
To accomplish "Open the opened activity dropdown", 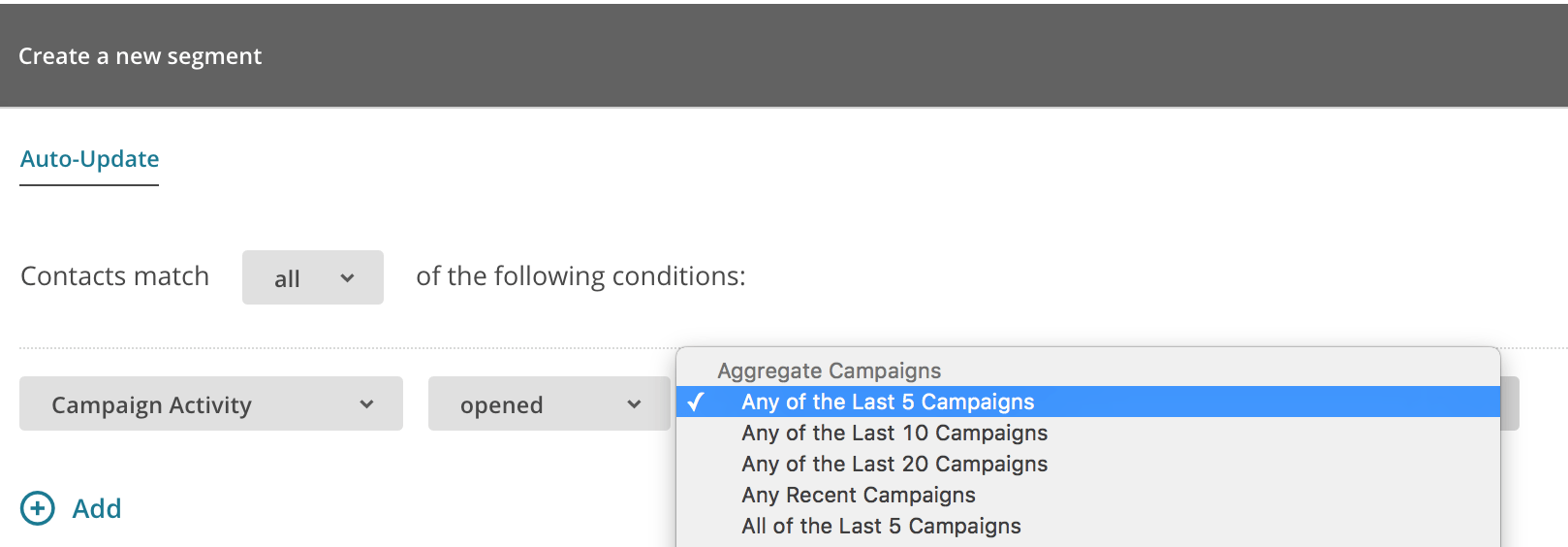I will 549,403.
